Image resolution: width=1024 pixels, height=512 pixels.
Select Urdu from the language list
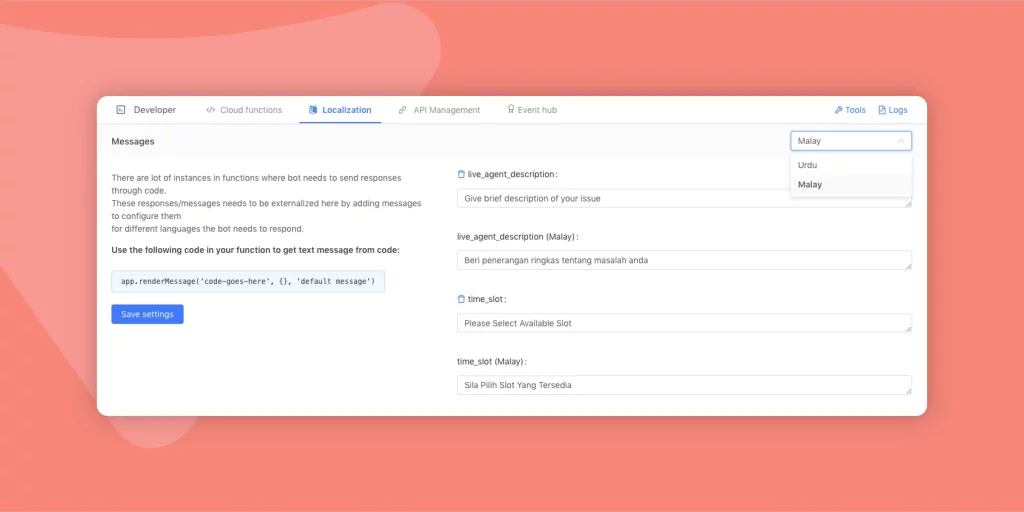click(851, 165)
